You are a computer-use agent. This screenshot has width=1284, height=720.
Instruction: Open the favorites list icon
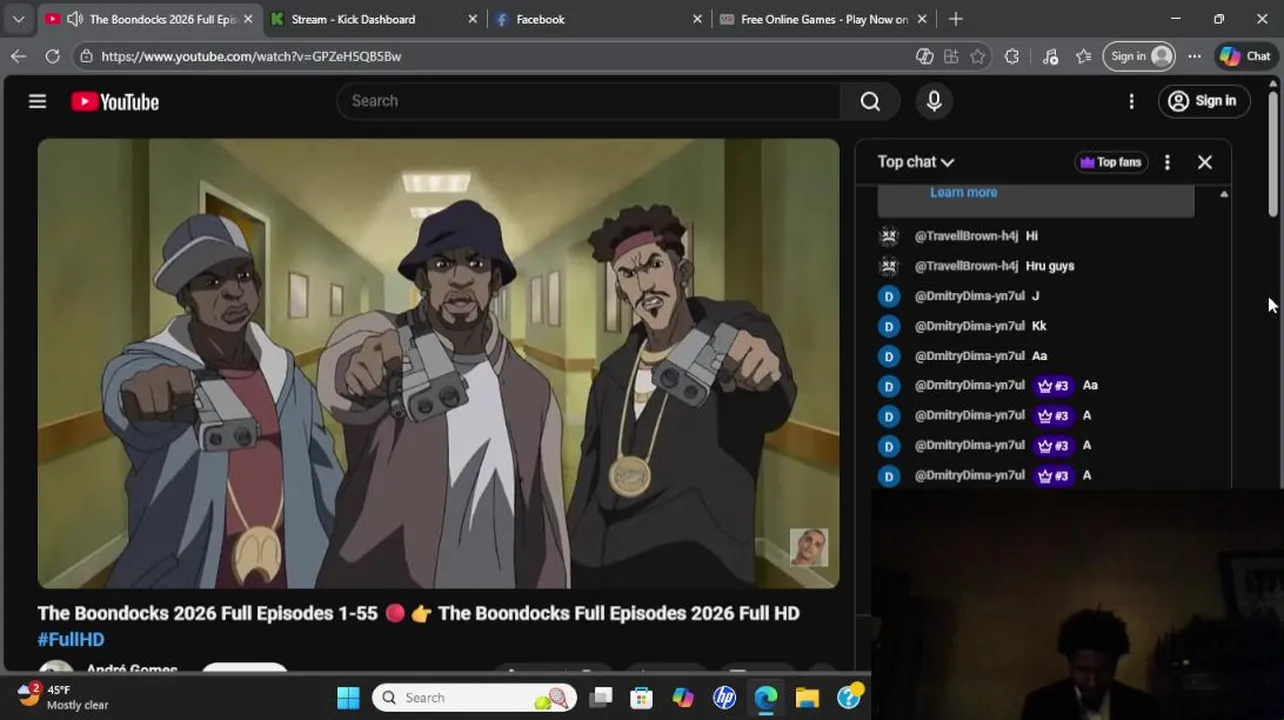[x=1083, y=56]
